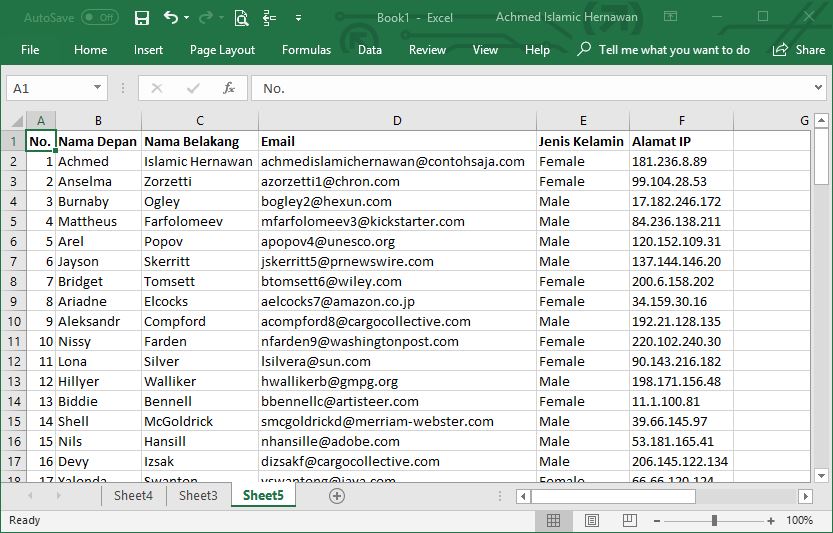Open Print Preview from the quick access toolbar
Image resolution: width=833 pixels, height=533 pixels.
point(241,18)
